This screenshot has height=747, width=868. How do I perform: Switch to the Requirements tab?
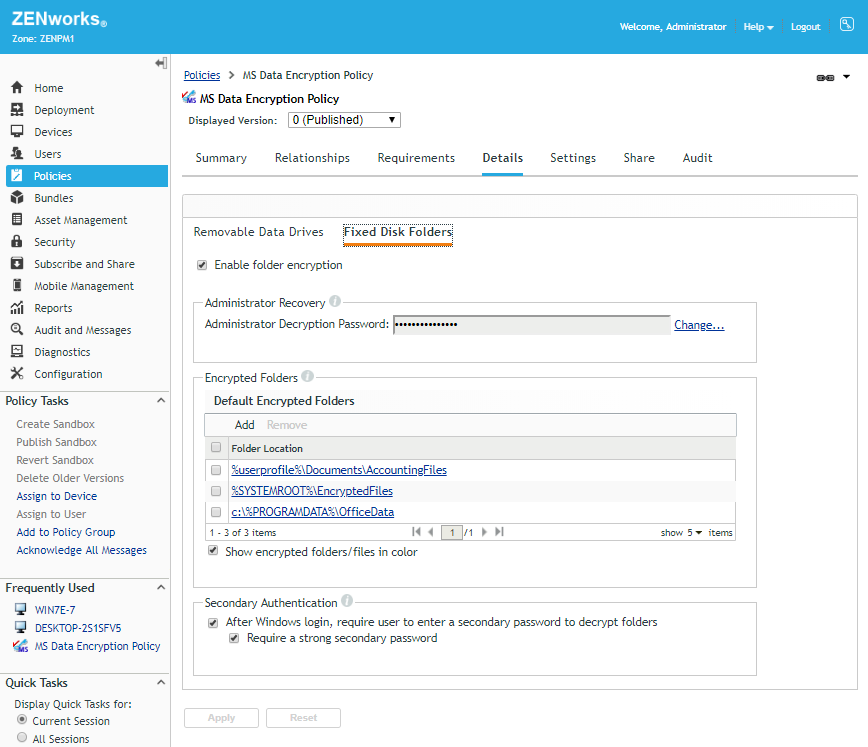pos(416,158)
